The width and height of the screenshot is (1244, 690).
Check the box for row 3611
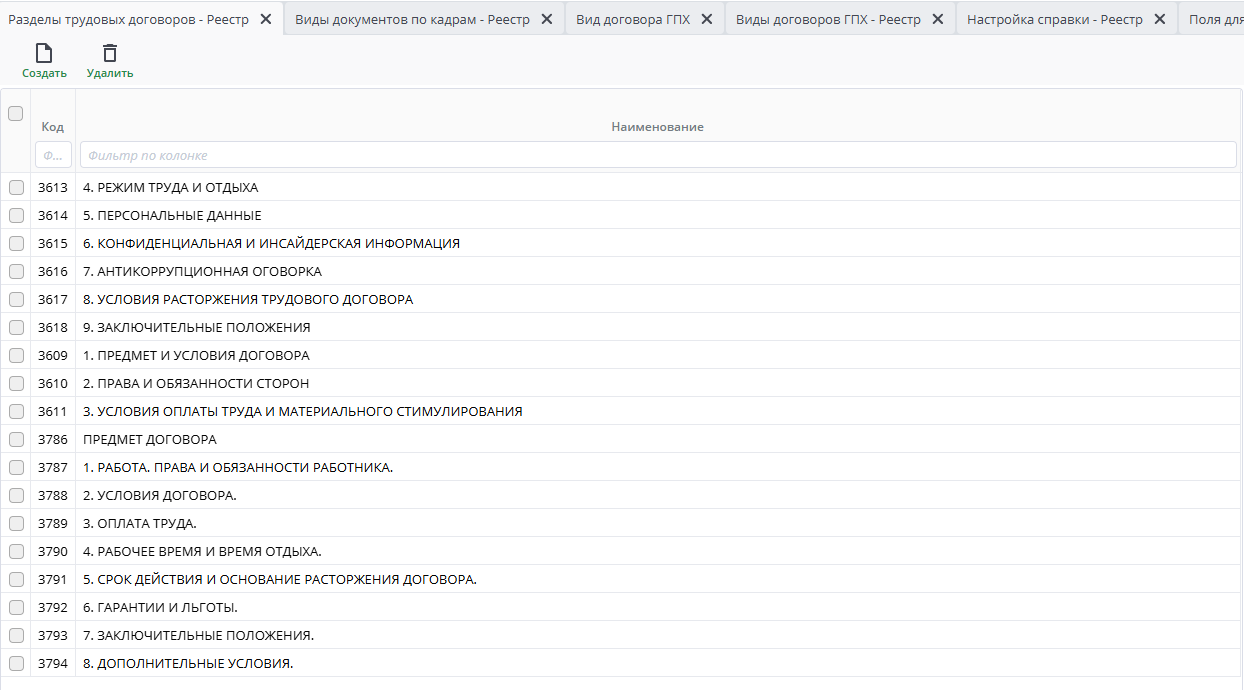pyautogui.click(x=16, y=411)
